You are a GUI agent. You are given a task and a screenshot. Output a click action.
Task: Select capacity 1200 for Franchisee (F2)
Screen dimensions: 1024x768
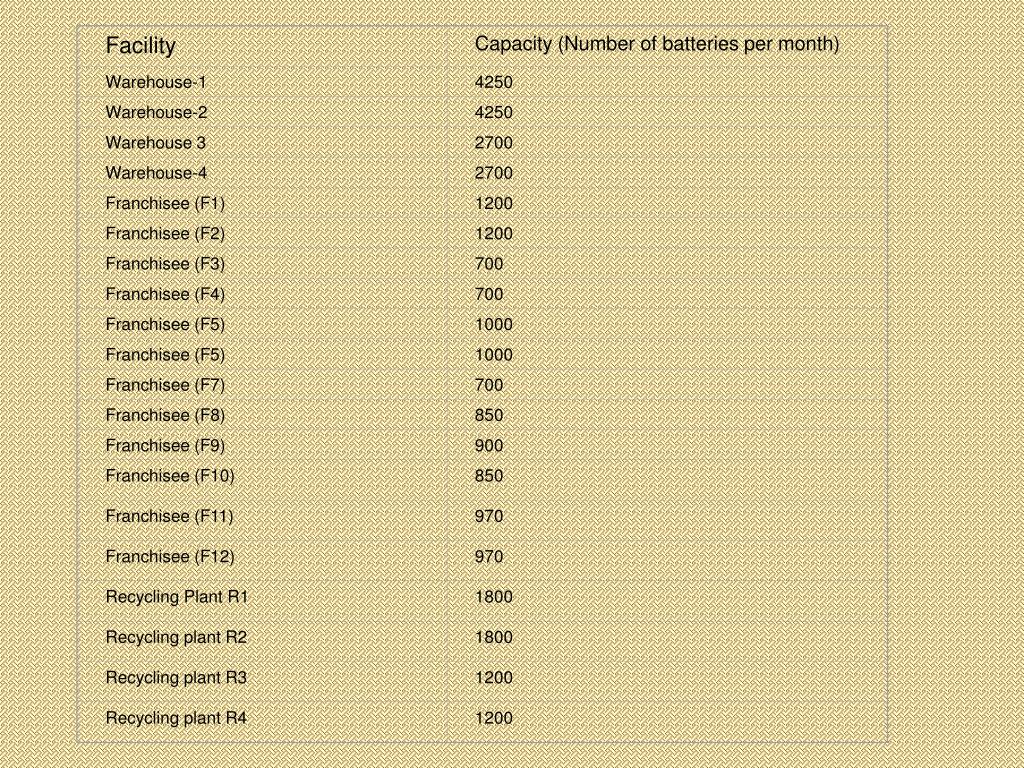494,234
